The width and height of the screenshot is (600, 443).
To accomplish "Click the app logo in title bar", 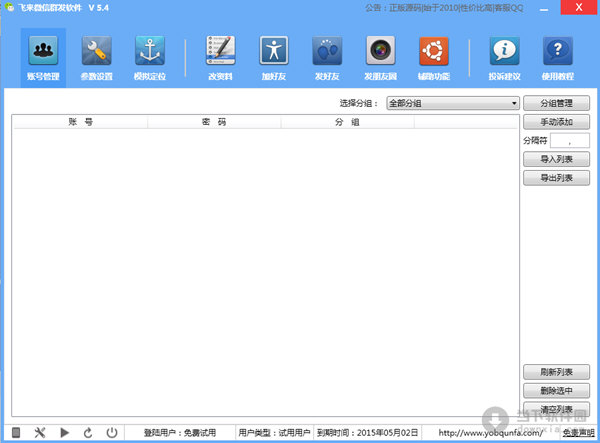I will (x=9, y=7).
